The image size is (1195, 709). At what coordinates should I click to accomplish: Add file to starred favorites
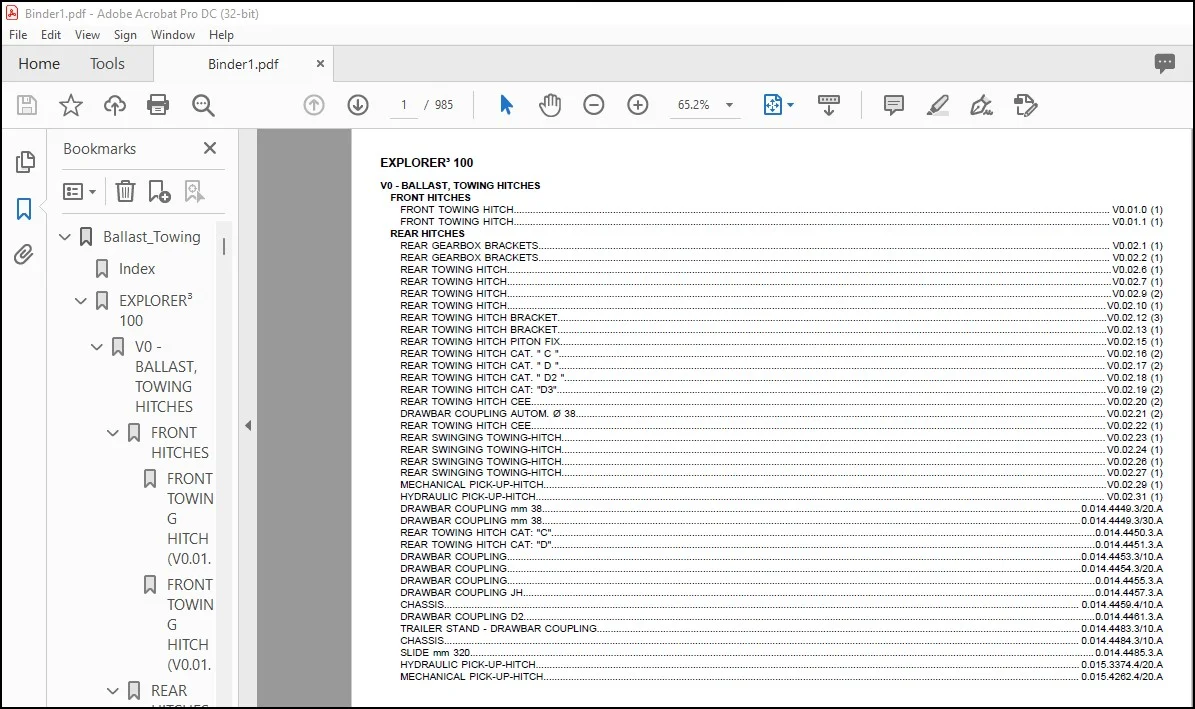pos(71,105)
